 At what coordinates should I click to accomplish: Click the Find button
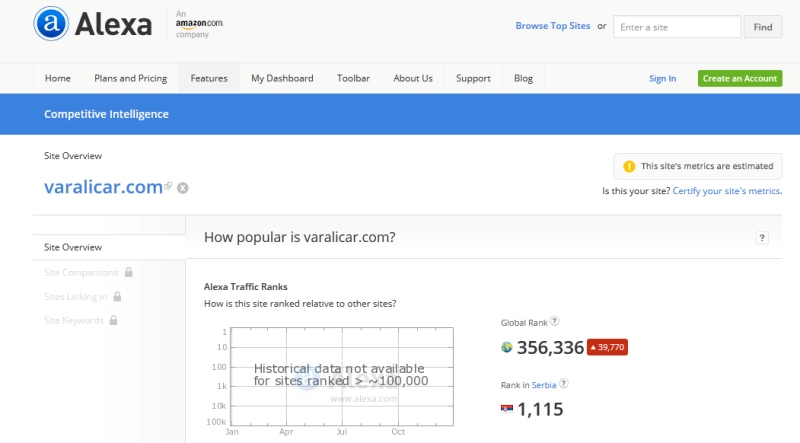[763, 27]
